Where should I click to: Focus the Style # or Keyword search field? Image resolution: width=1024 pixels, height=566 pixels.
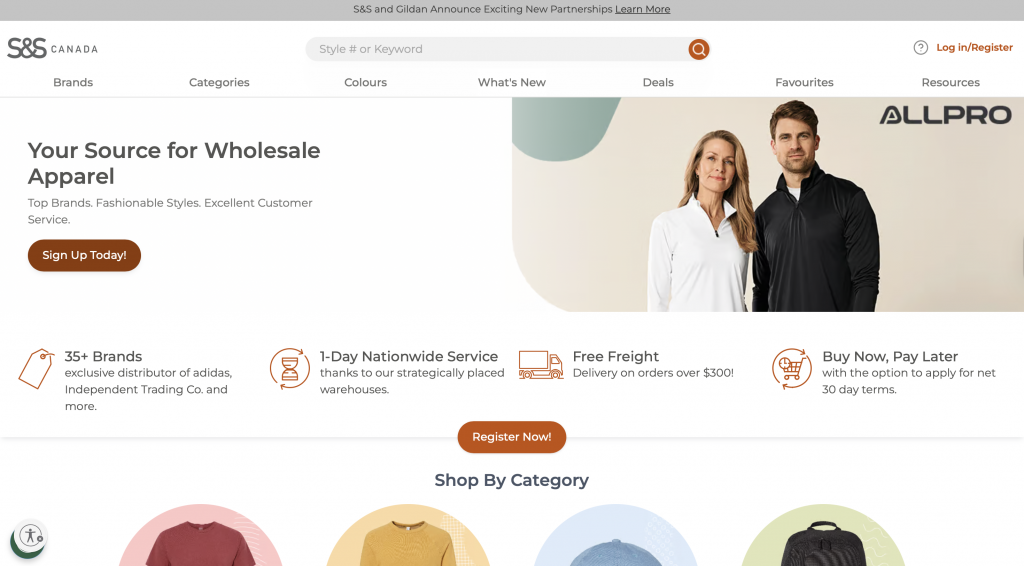(x=496, y=49)
